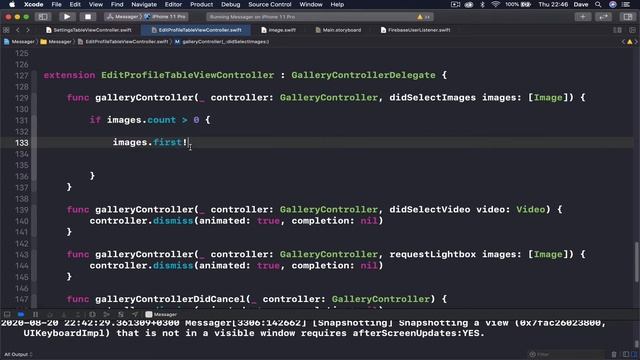Switch to FirebaseUserListener.swift tab
Image resolution: width=640 pixels, height=360 pixels.
(416, 30)
